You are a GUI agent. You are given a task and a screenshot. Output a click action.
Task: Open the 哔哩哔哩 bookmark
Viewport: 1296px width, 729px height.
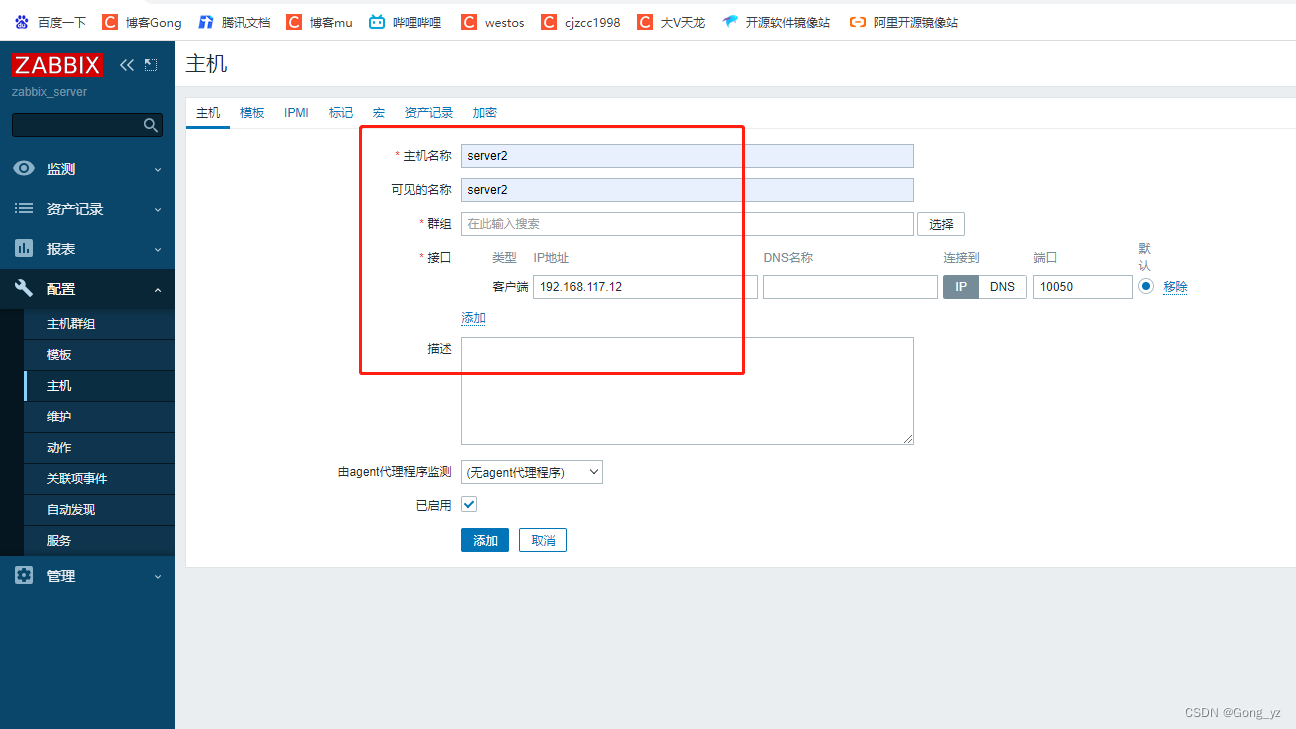click(x=405, y=22)
